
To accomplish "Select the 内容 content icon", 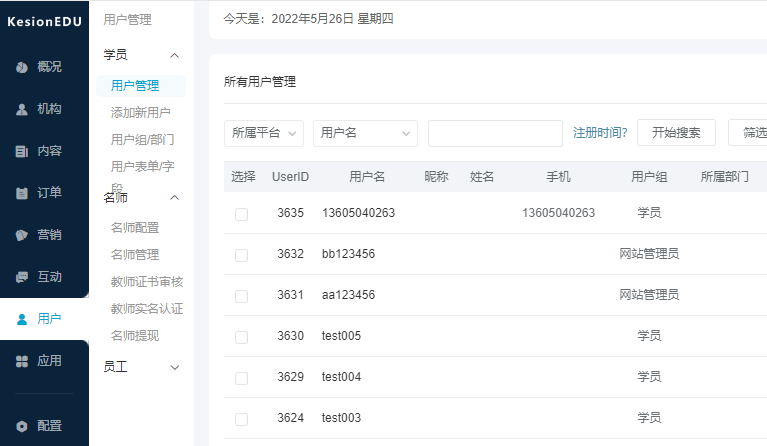I will 22,151.
